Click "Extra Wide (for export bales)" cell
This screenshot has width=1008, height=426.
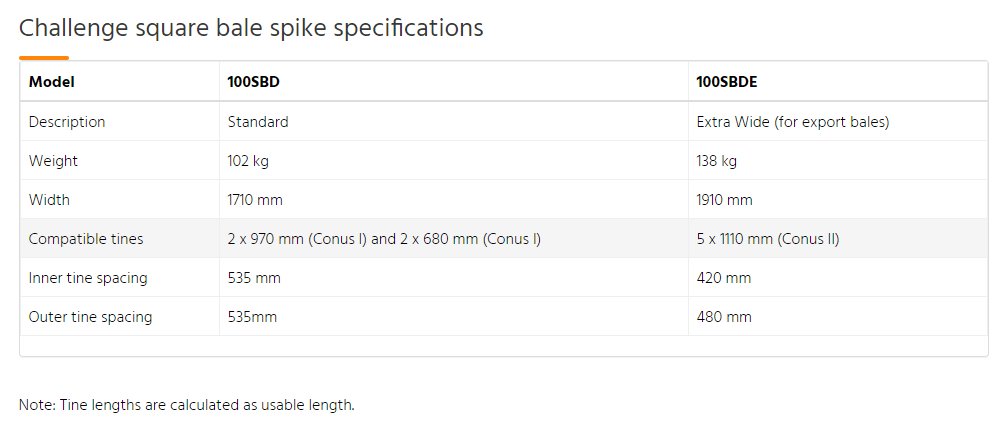[792, 122]
